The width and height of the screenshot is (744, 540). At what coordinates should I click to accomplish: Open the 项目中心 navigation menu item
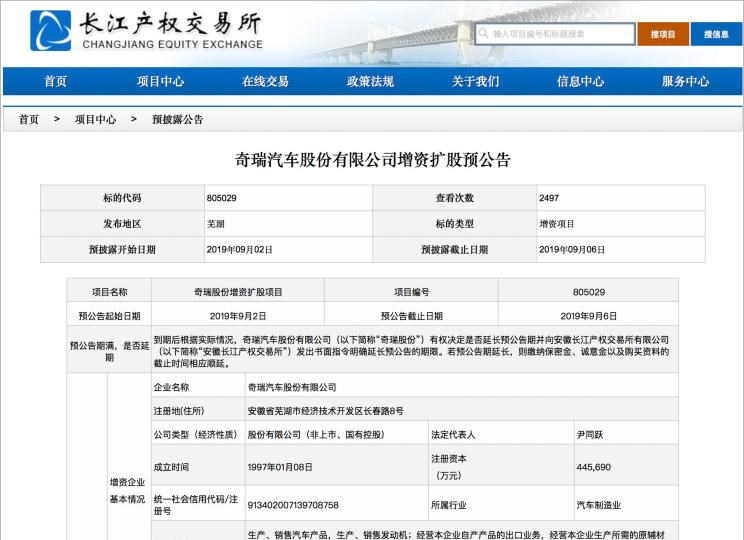click(160, 81)
